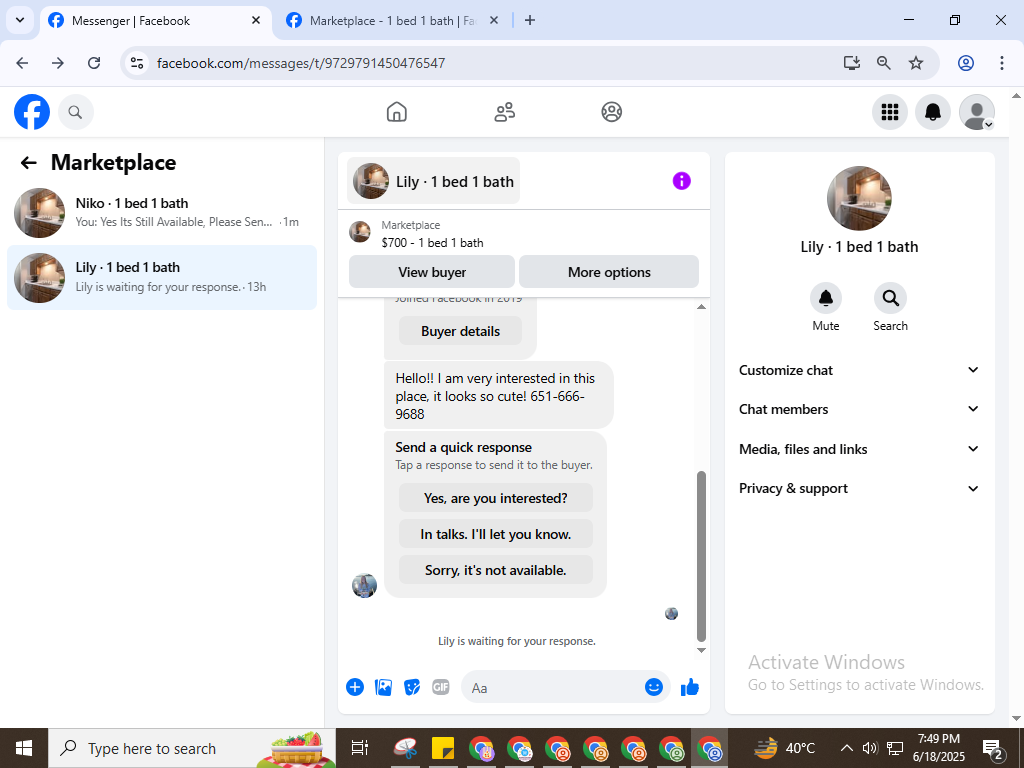The image size is (1024, 768).
Task: Show hidden system tray icons
Action: point(846,748)
